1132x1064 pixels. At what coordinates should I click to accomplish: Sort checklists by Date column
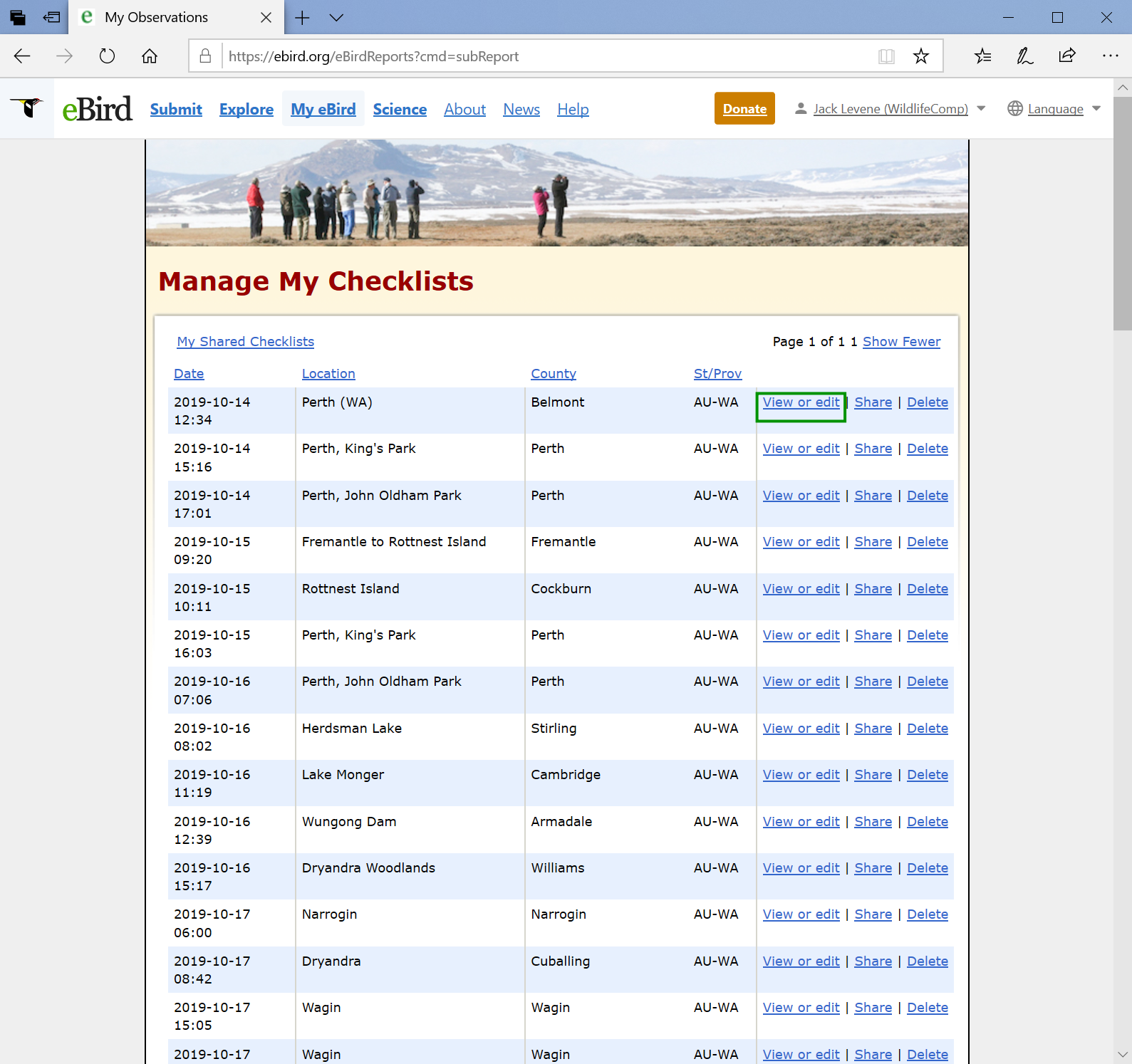(x=189, y=373)
